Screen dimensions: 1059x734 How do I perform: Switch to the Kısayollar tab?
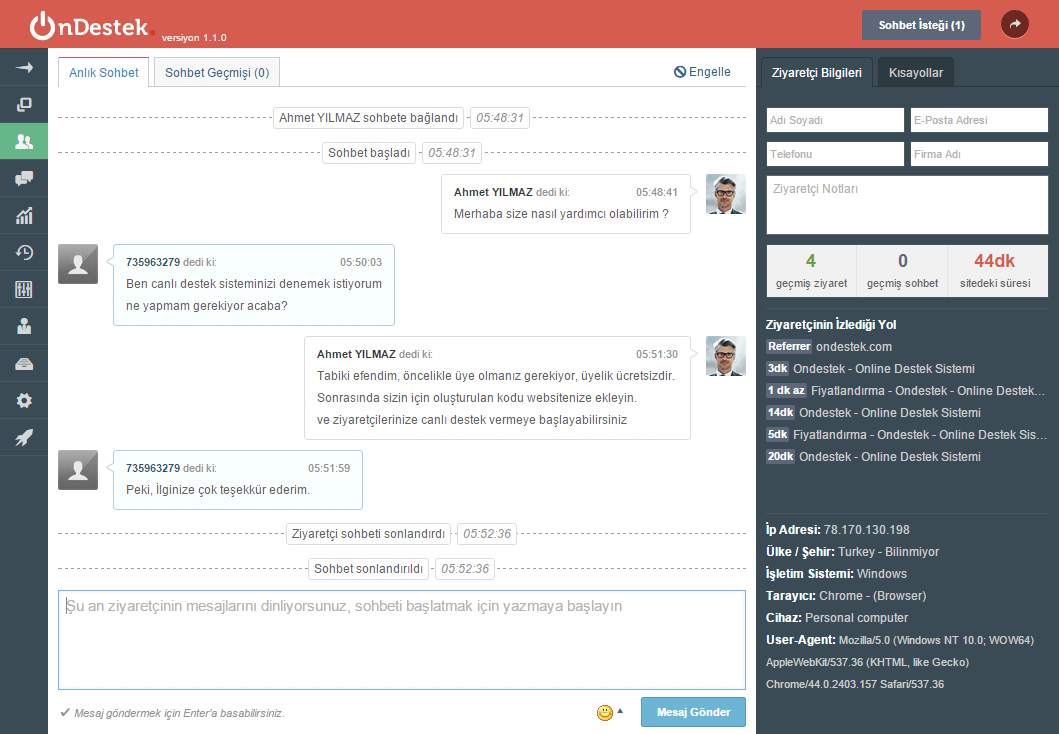pyautogui.click(x=916, y=72)
